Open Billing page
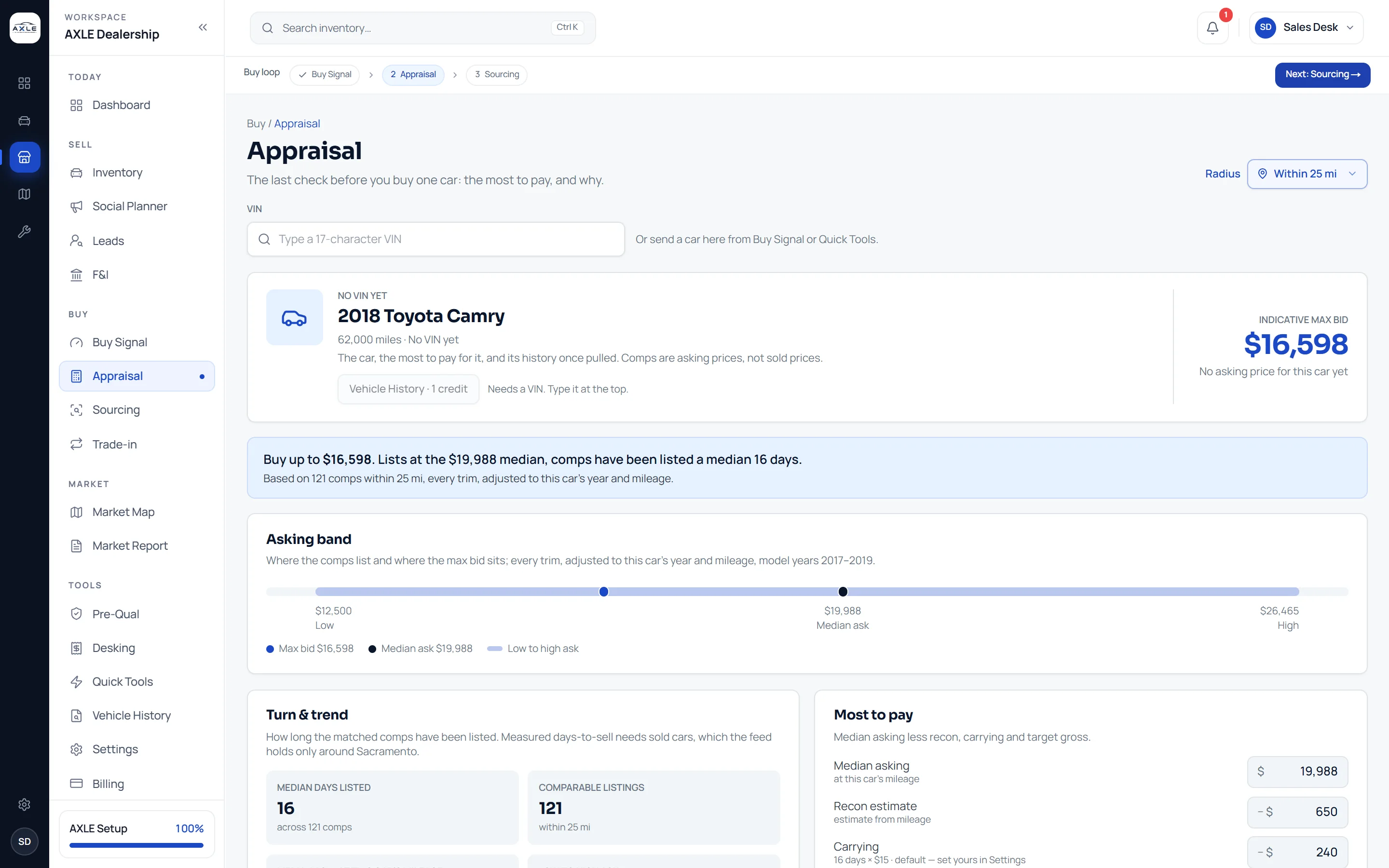 click(136, 784)
